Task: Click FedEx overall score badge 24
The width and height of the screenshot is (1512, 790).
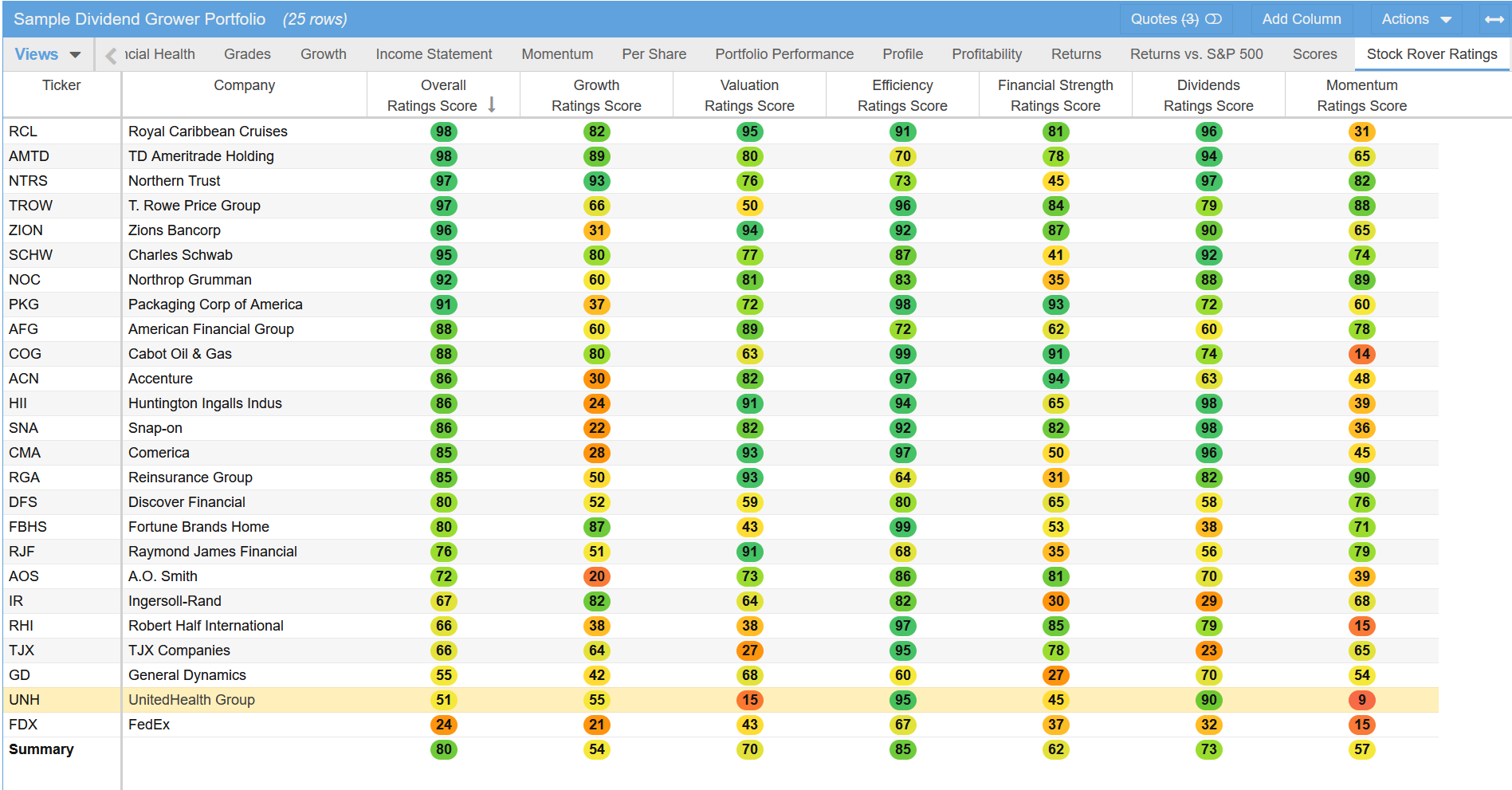Action: (x=443, y=725)
